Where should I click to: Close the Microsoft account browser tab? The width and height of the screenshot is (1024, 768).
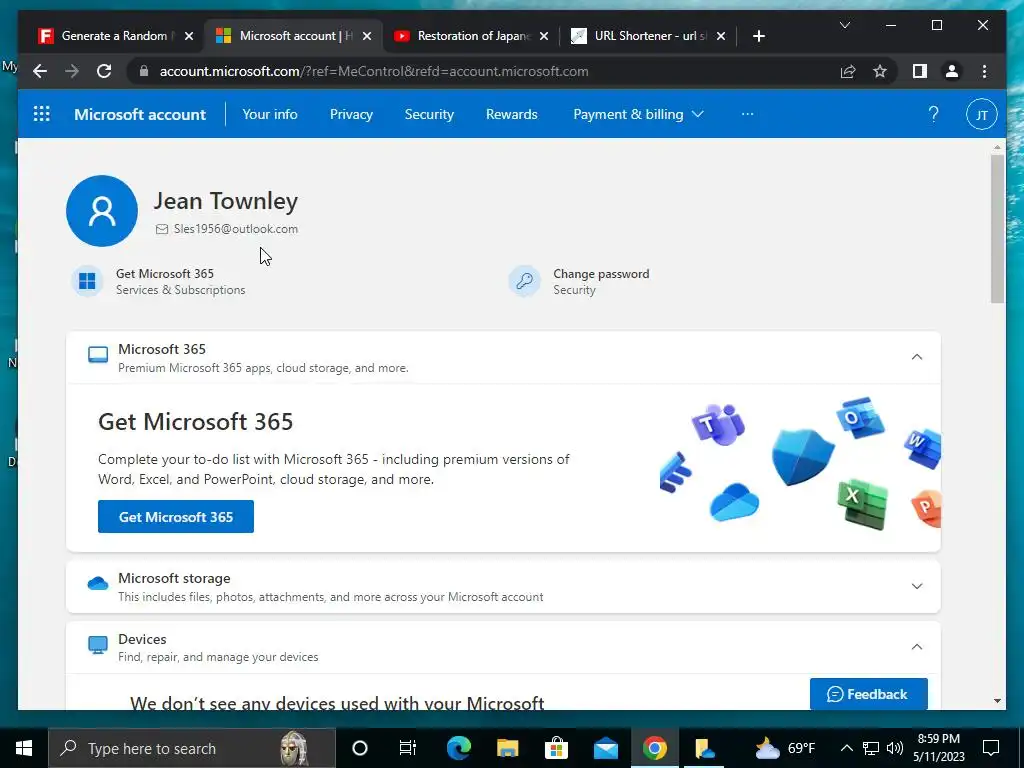[x=367, y=36]
